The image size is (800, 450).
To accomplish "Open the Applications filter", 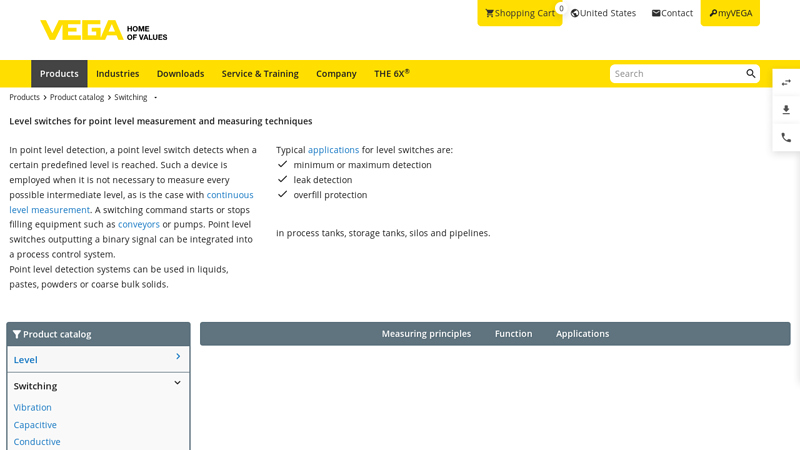I will coord(582,334).
